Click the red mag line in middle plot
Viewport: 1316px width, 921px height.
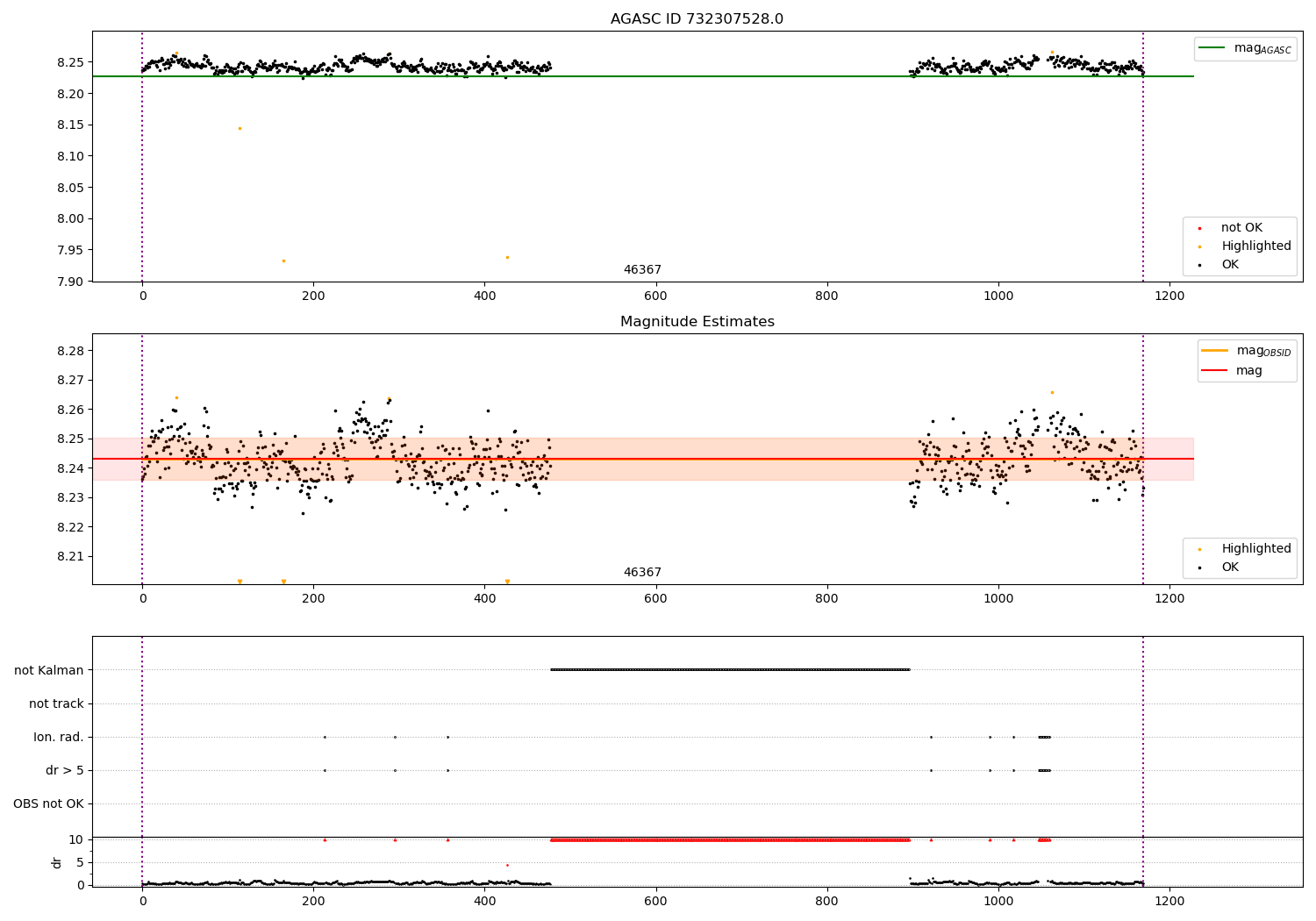point(643,459)
